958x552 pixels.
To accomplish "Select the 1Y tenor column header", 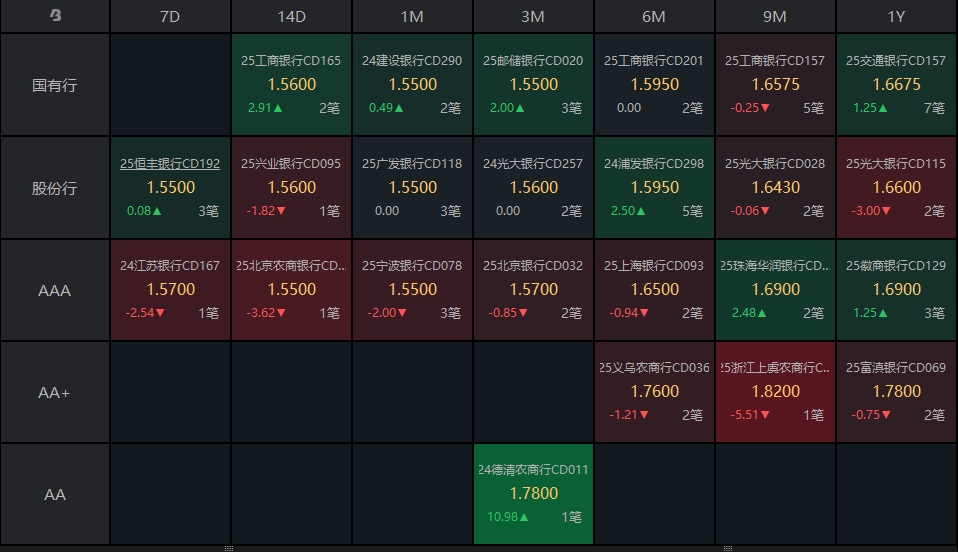I will (896, 17).
